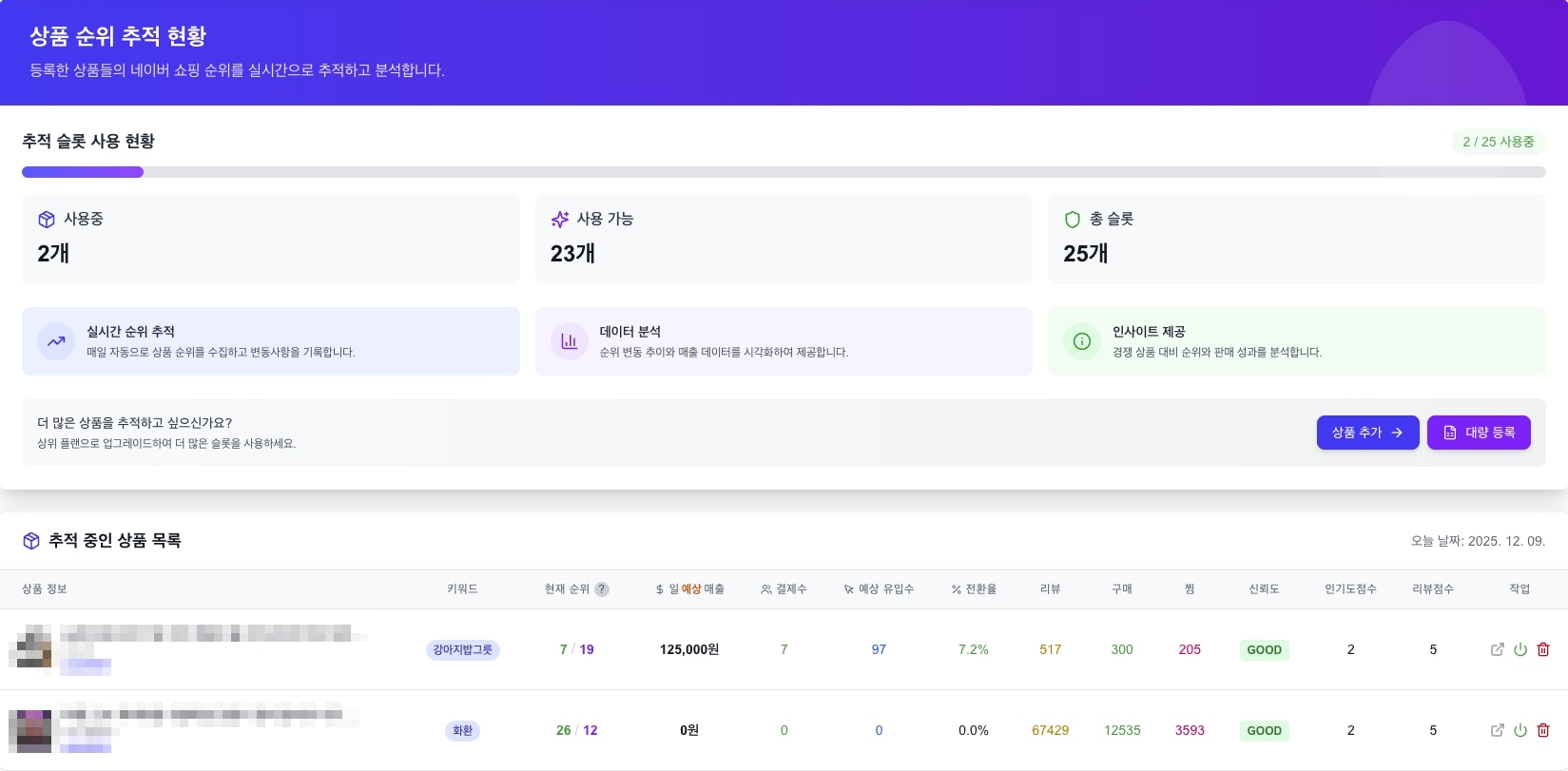Click the wishlist count 3593
This screenshot has width=1568, height=771.
pyautogui.click(x=1190, y=730)
